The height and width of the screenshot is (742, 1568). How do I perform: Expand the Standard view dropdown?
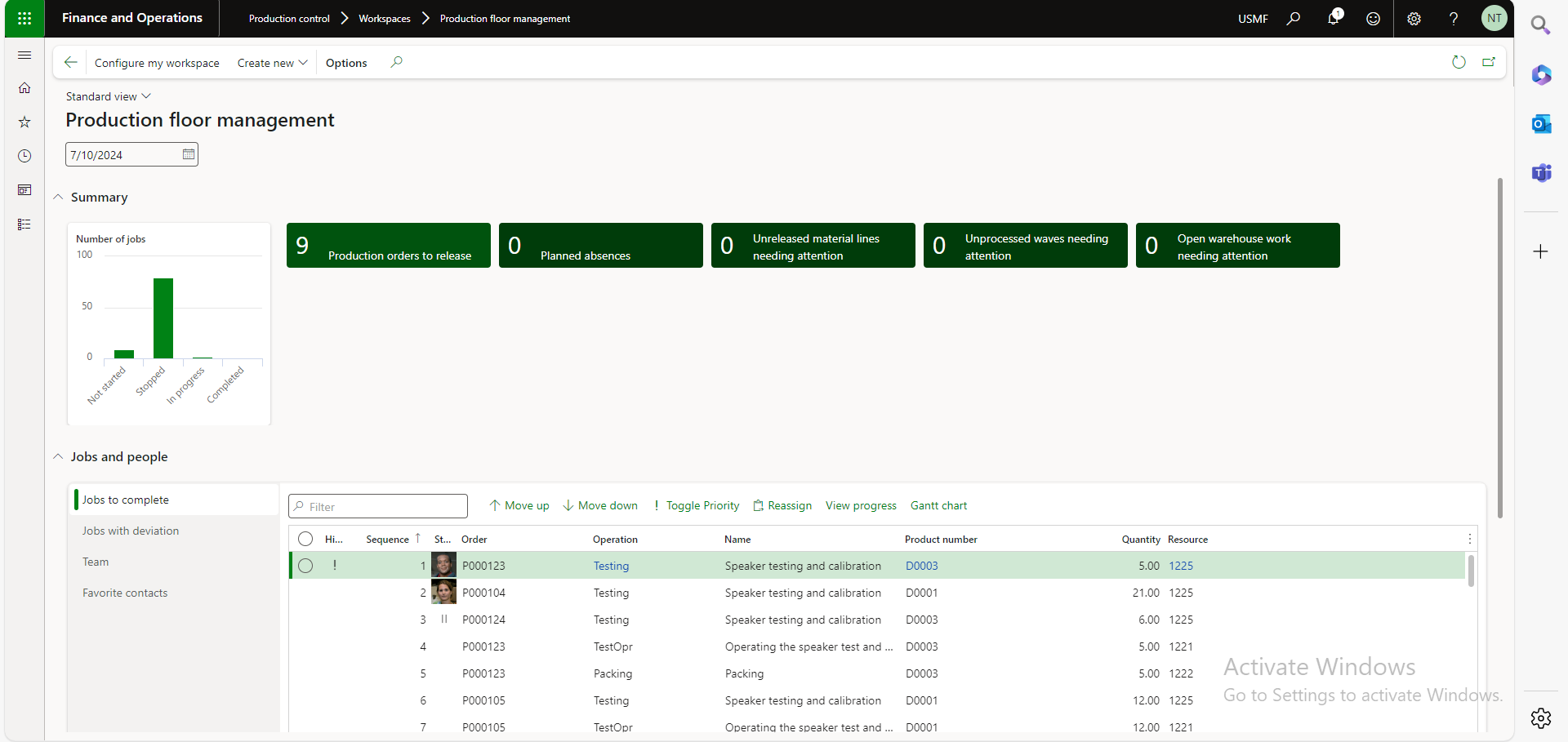point(108,96)
